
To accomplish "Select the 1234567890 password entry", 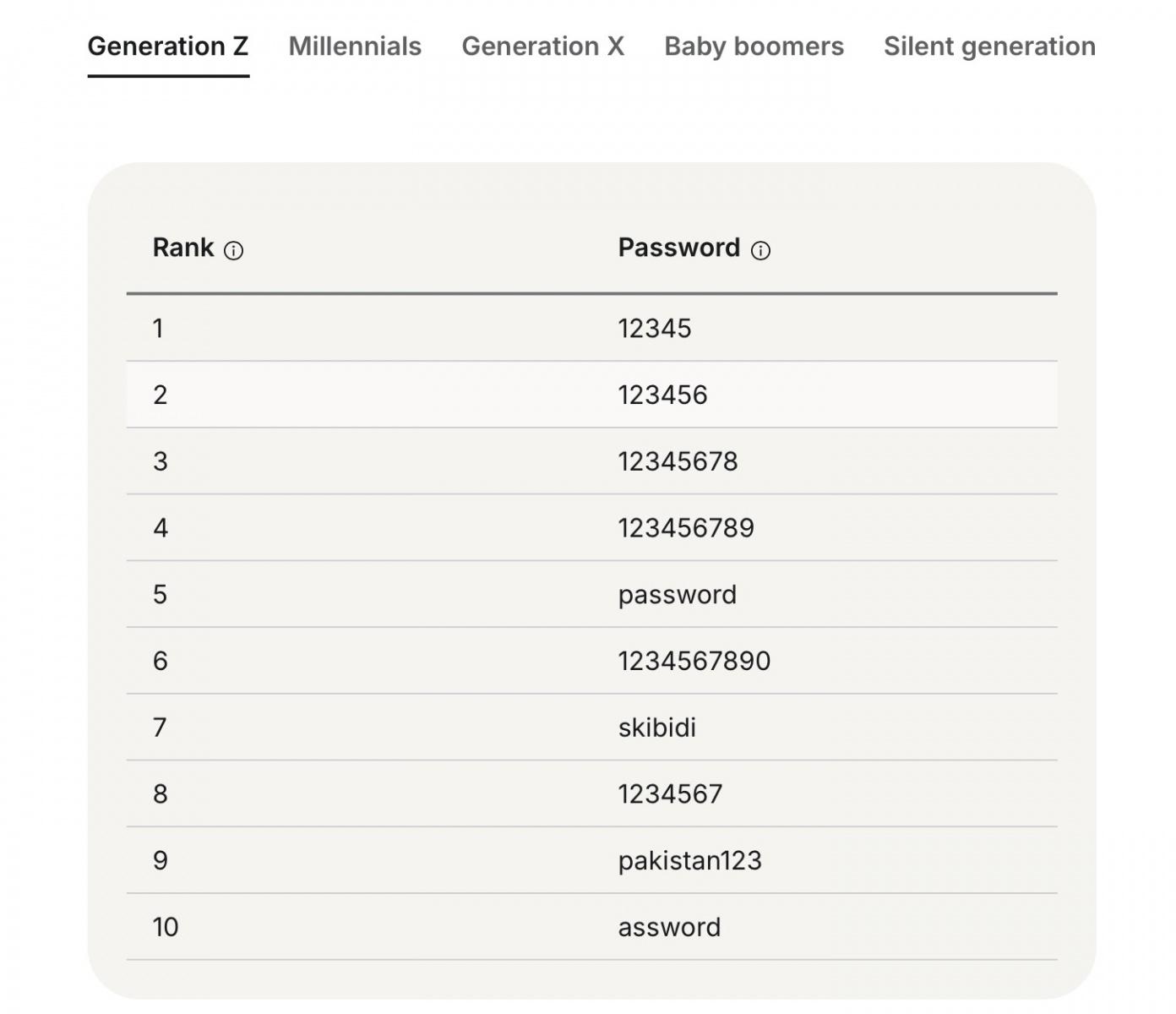I will [x=694, y=662].
